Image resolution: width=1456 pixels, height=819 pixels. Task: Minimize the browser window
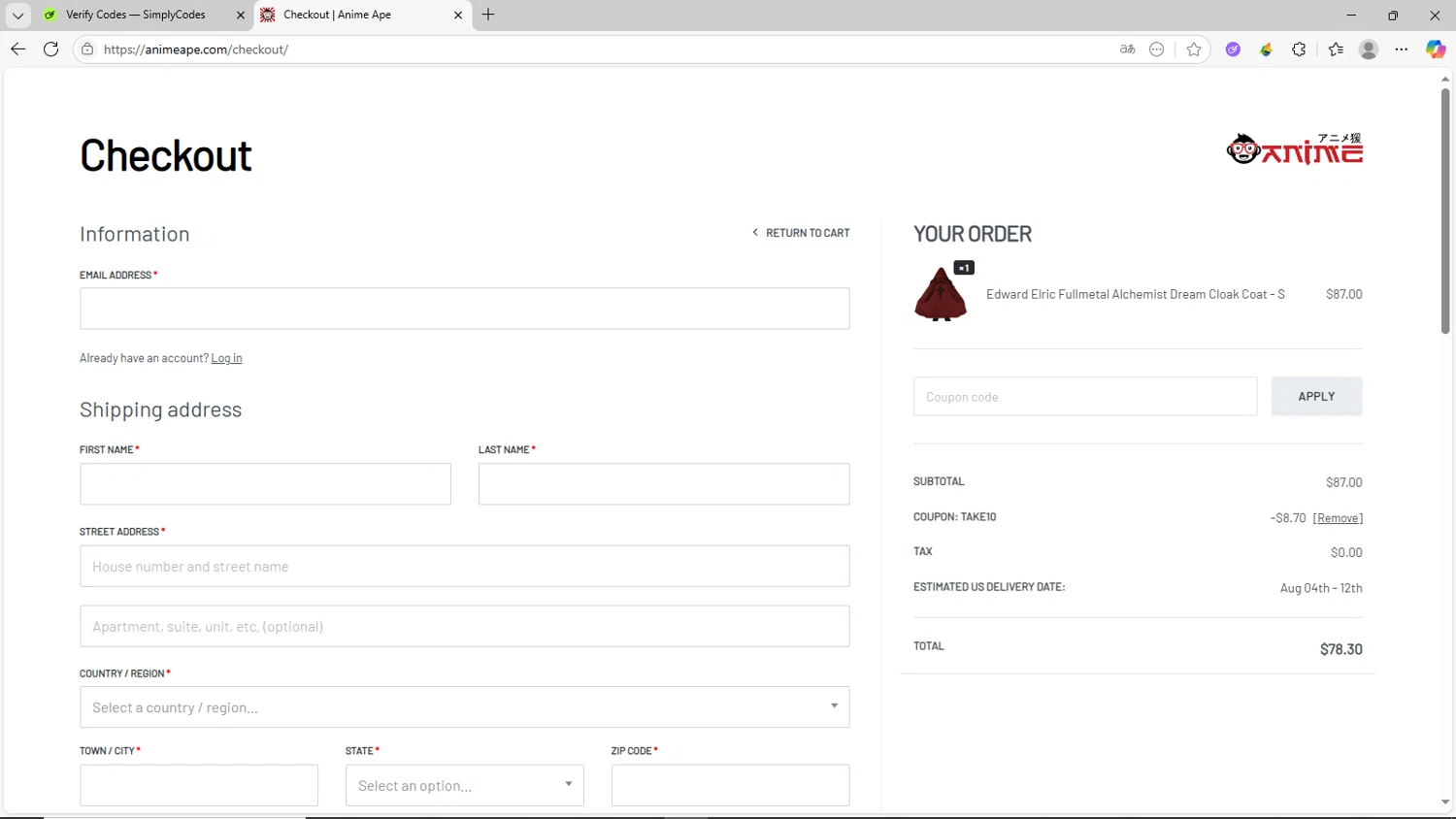(x=1351, y=15)
